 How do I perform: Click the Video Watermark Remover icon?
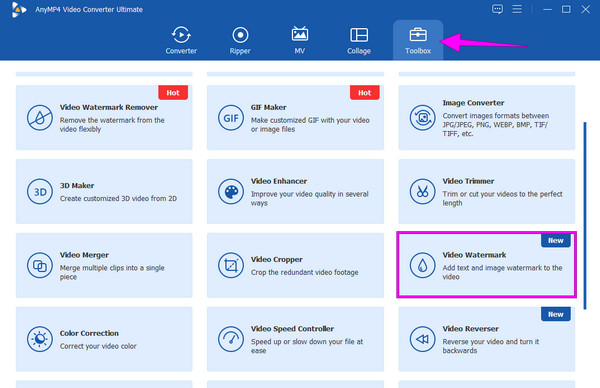40,118
